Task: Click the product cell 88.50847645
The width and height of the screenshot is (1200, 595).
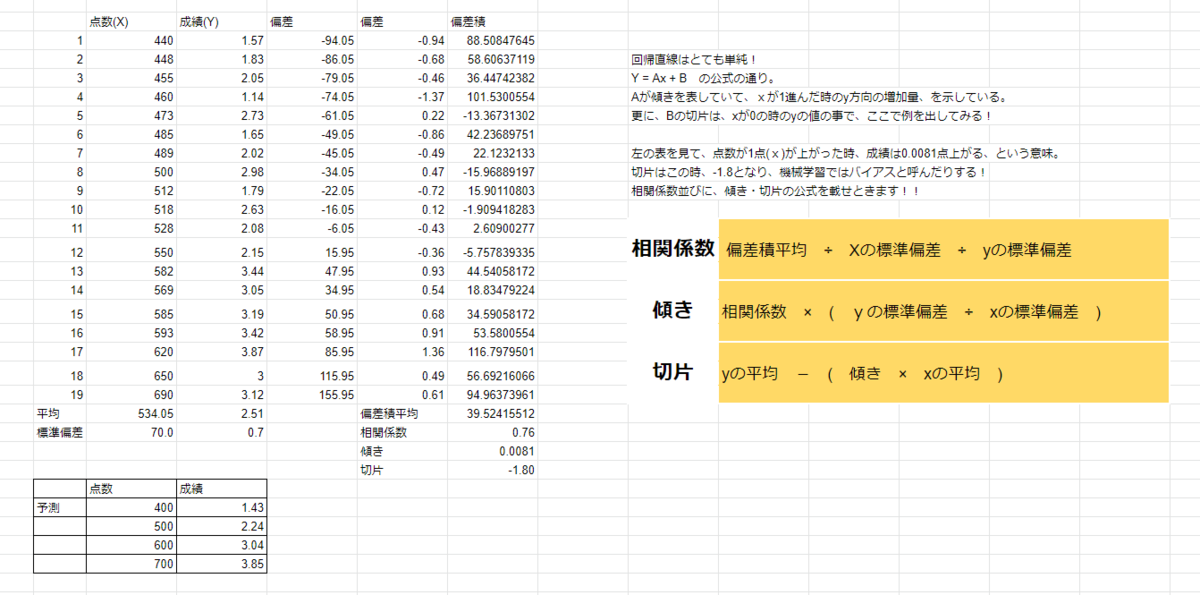Action: click(x=492, y=40)
